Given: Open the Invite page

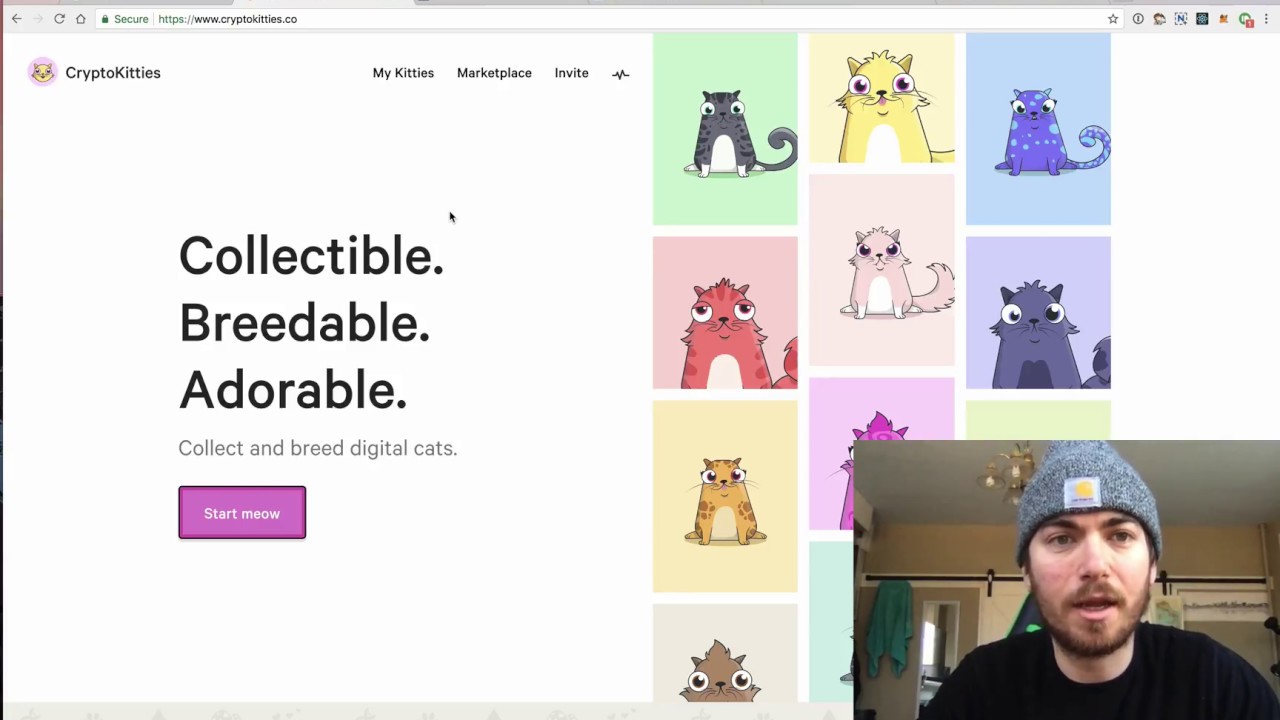Looking at the screenshot, I should click(x=571, y=73).
